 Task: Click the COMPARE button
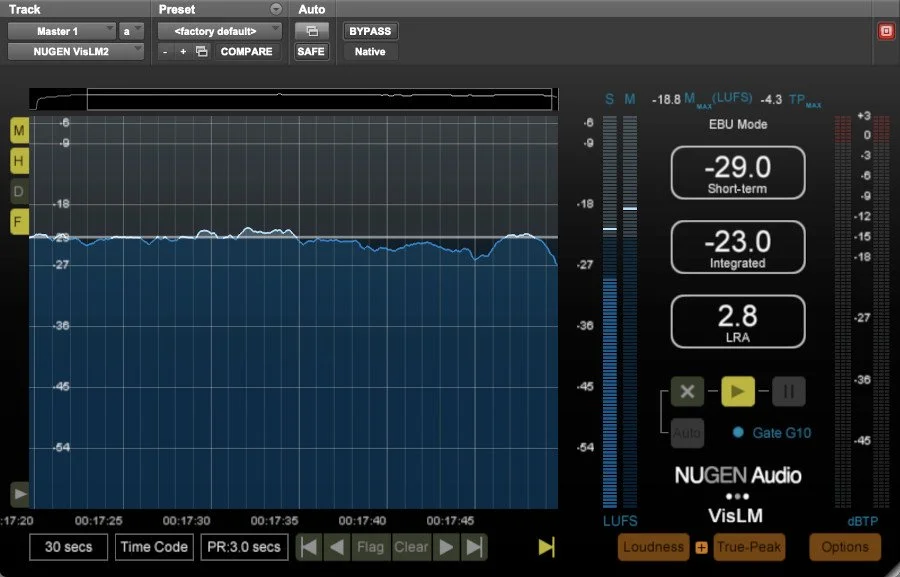pos(246,51)
